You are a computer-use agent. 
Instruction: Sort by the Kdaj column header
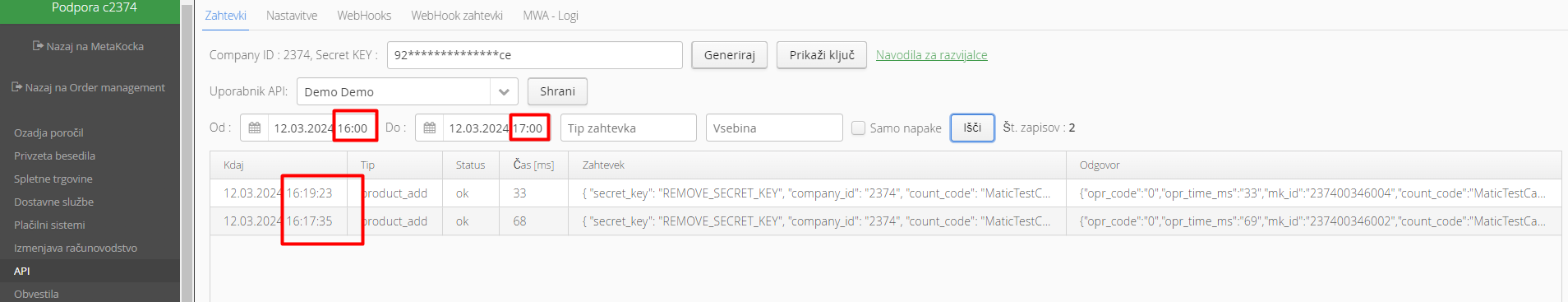[x=233, y=165]
